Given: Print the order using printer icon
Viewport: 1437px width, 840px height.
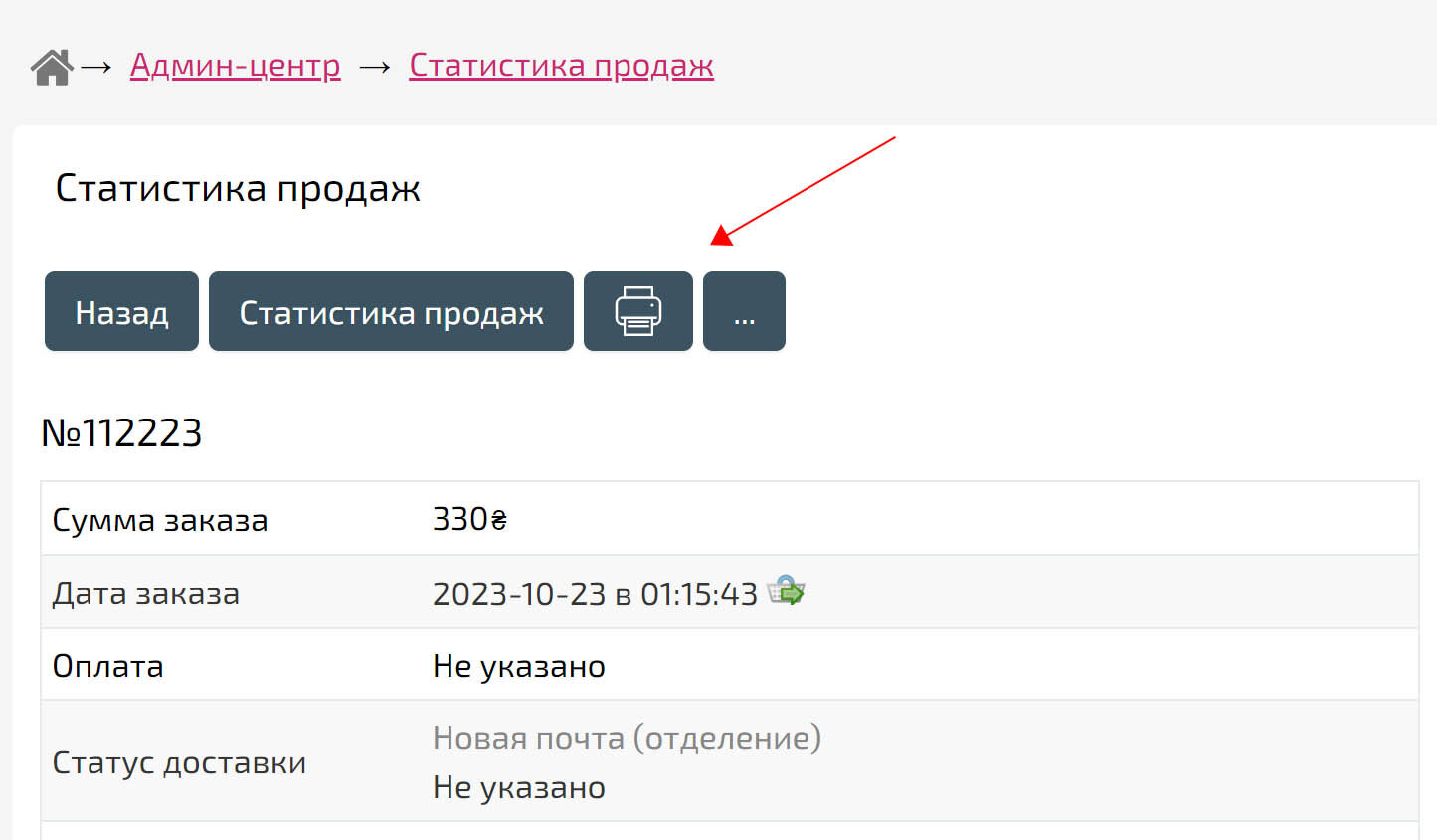Looking at the screenshot, I should [637, 311].
